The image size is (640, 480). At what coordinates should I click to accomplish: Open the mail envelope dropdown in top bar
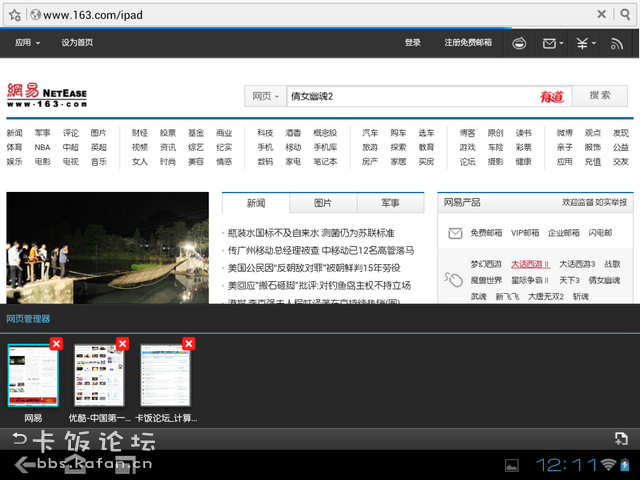point(553,43)
